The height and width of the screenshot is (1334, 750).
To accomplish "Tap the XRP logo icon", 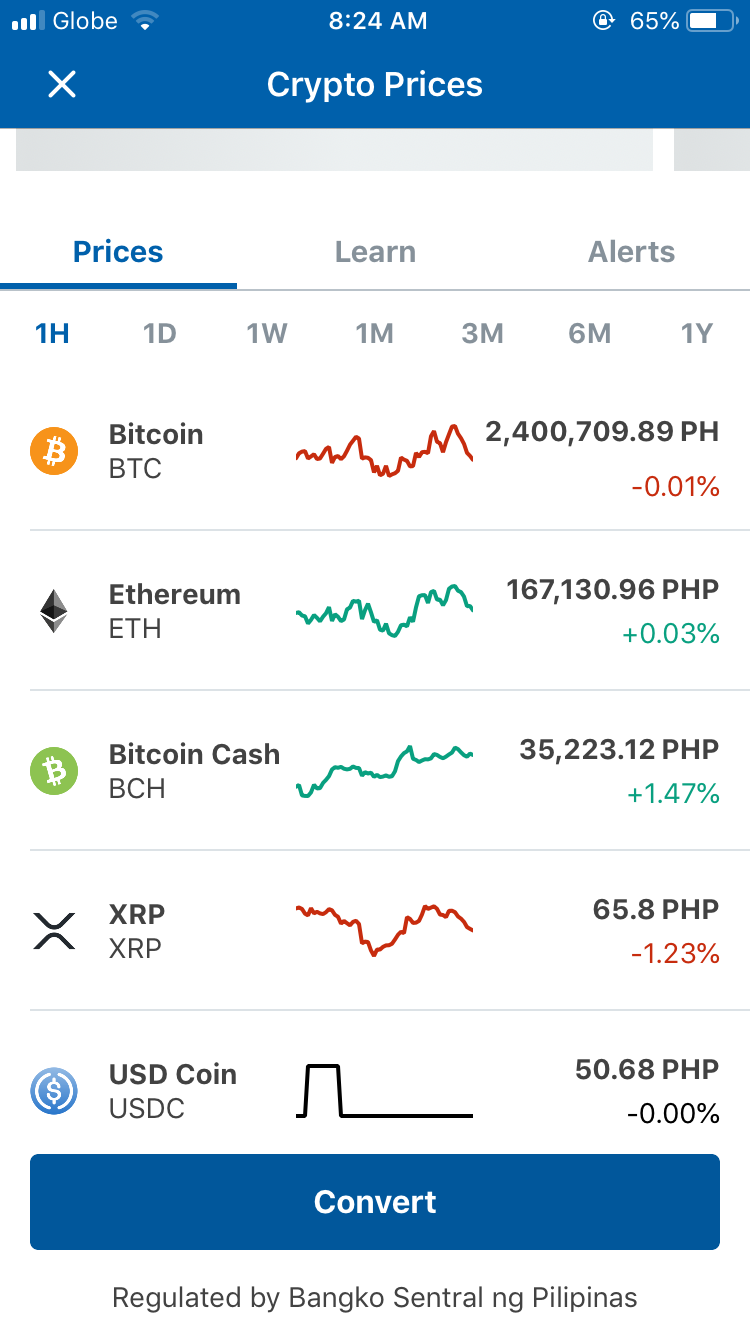I will pos(54,930).
